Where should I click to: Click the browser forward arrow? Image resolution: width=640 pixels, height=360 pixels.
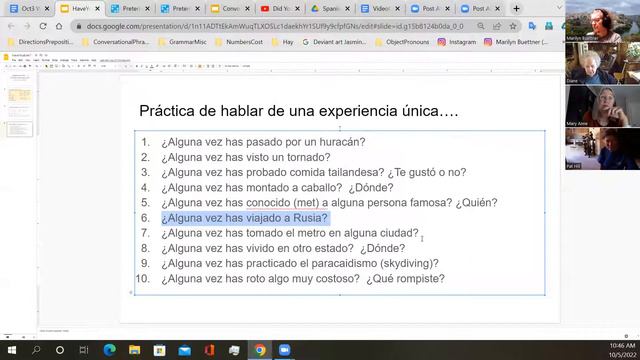coord(27,26)
